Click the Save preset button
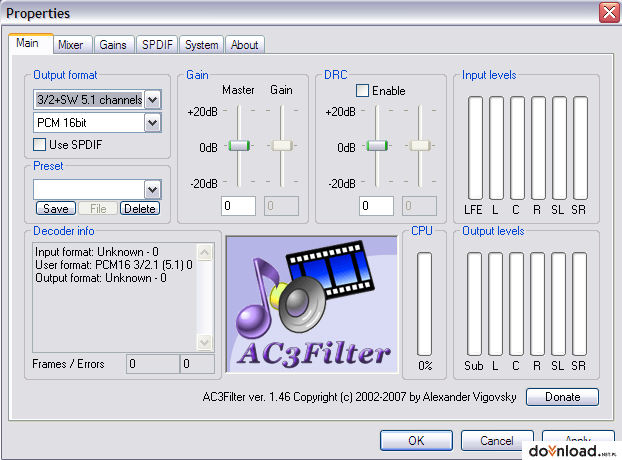The height and width of the screenshot is (460, 622). [x=56, y=208]
